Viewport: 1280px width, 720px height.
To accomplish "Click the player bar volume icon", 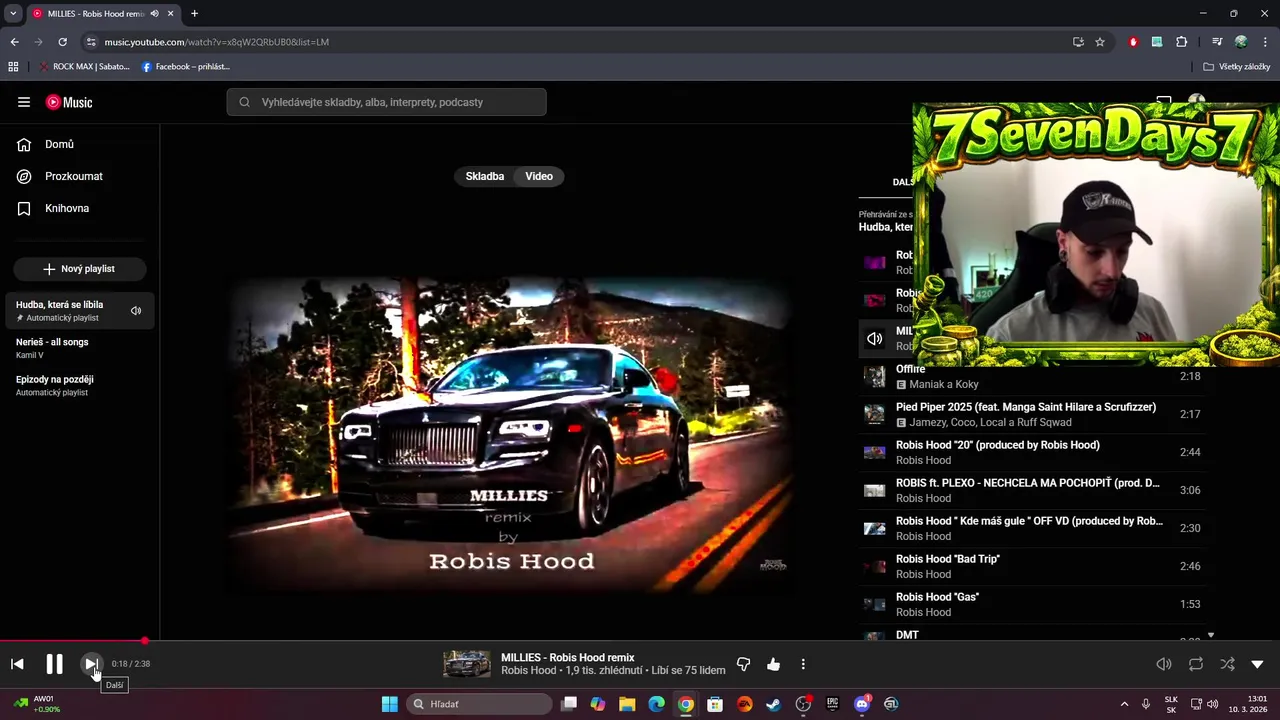I will [x=1164, y=664].
